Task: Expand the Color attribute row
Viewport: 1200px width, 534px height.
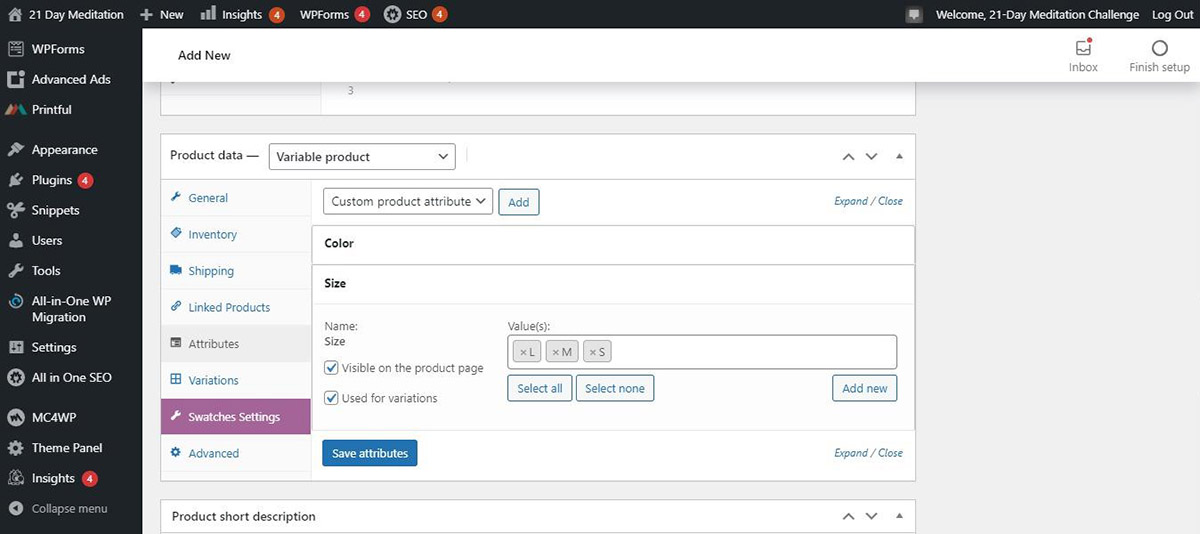Action: click(612, 244)
